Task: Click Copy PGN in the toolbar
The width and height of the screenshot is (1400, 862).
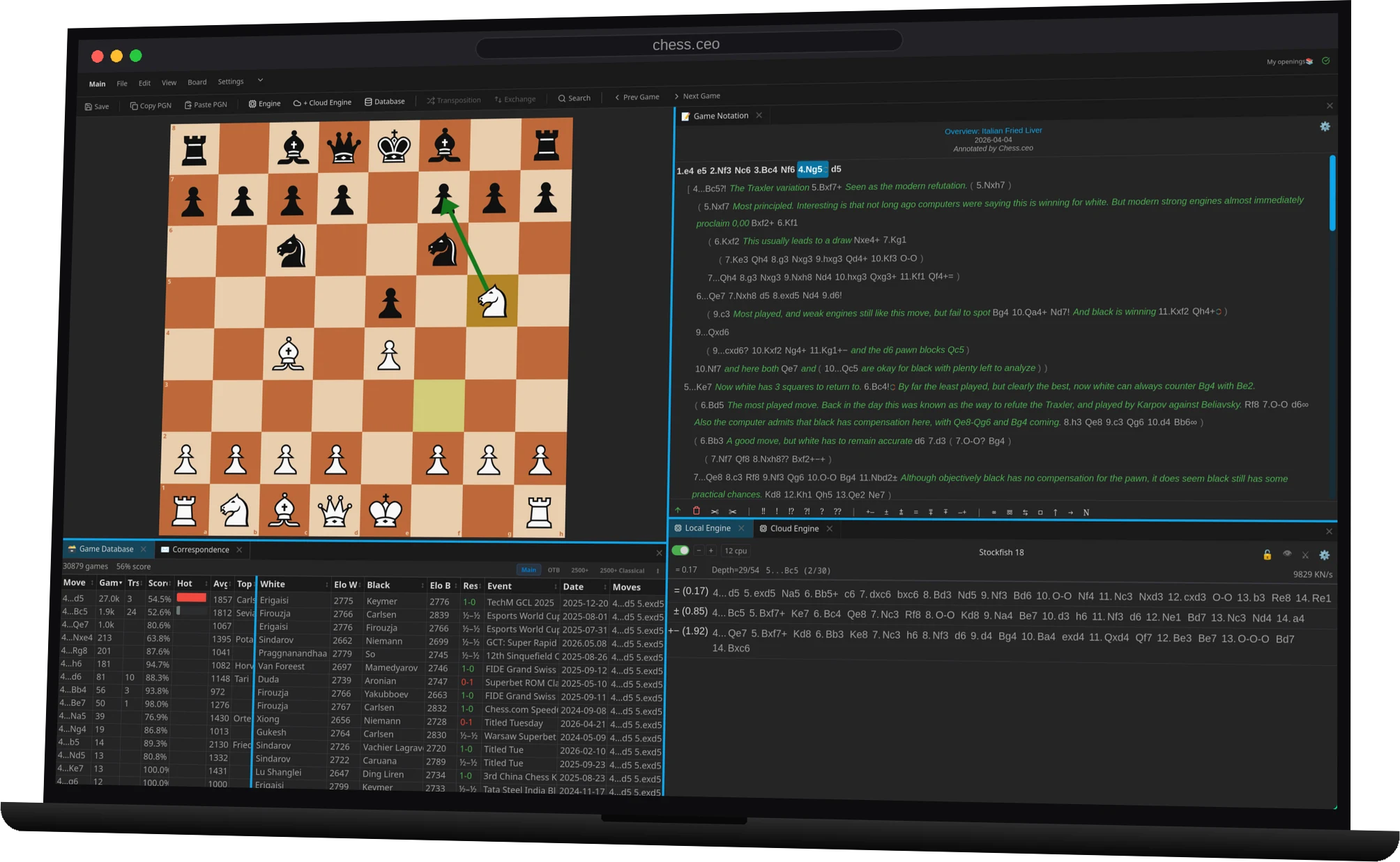Action: tap(151, 106)
